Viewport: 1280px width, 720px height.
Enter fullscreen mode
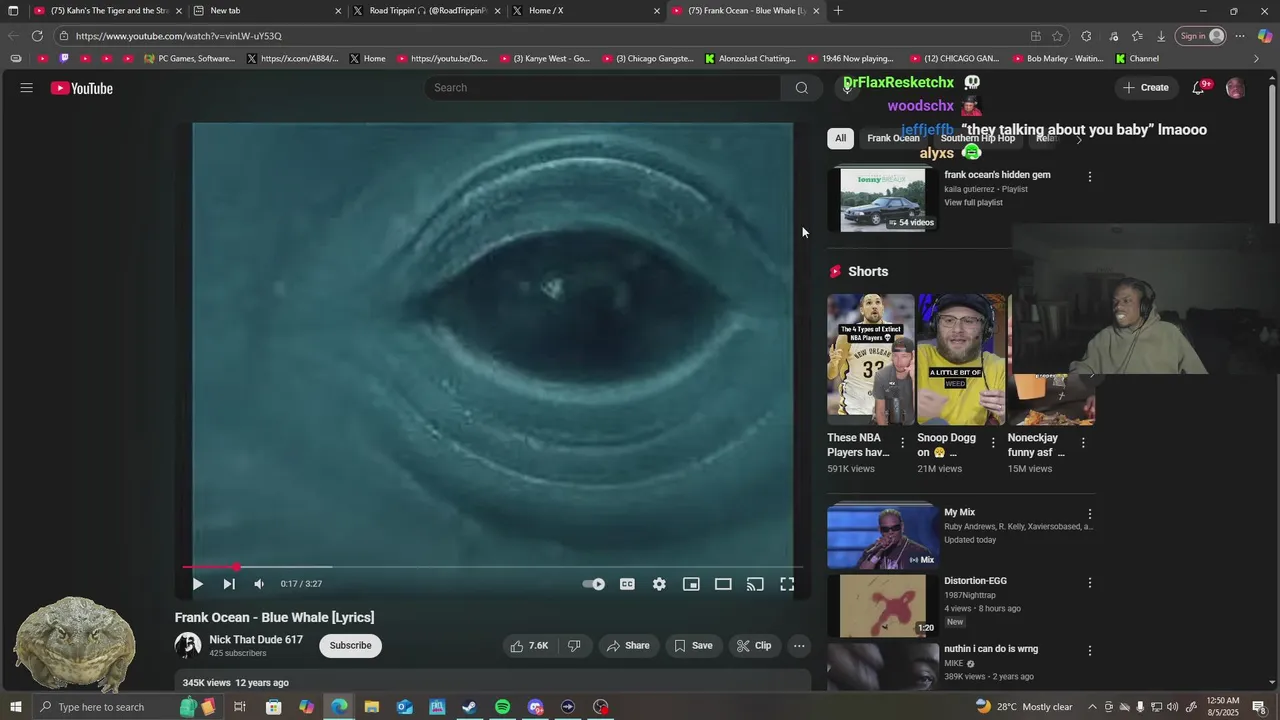[787, 584]
